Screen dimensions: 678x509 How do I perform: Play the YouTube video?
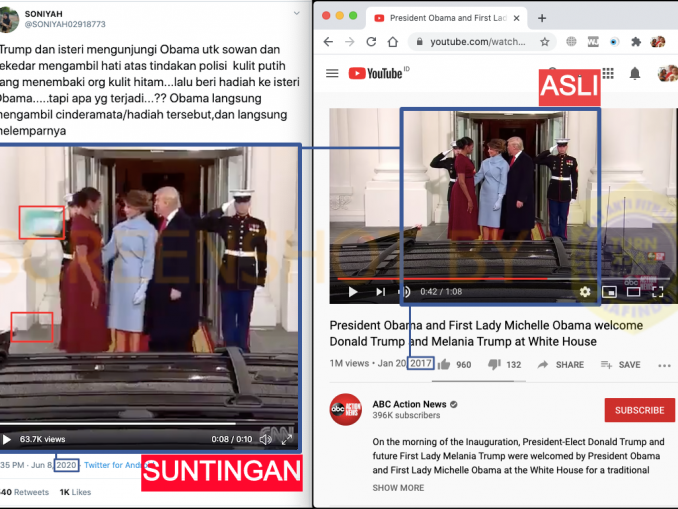353,292
